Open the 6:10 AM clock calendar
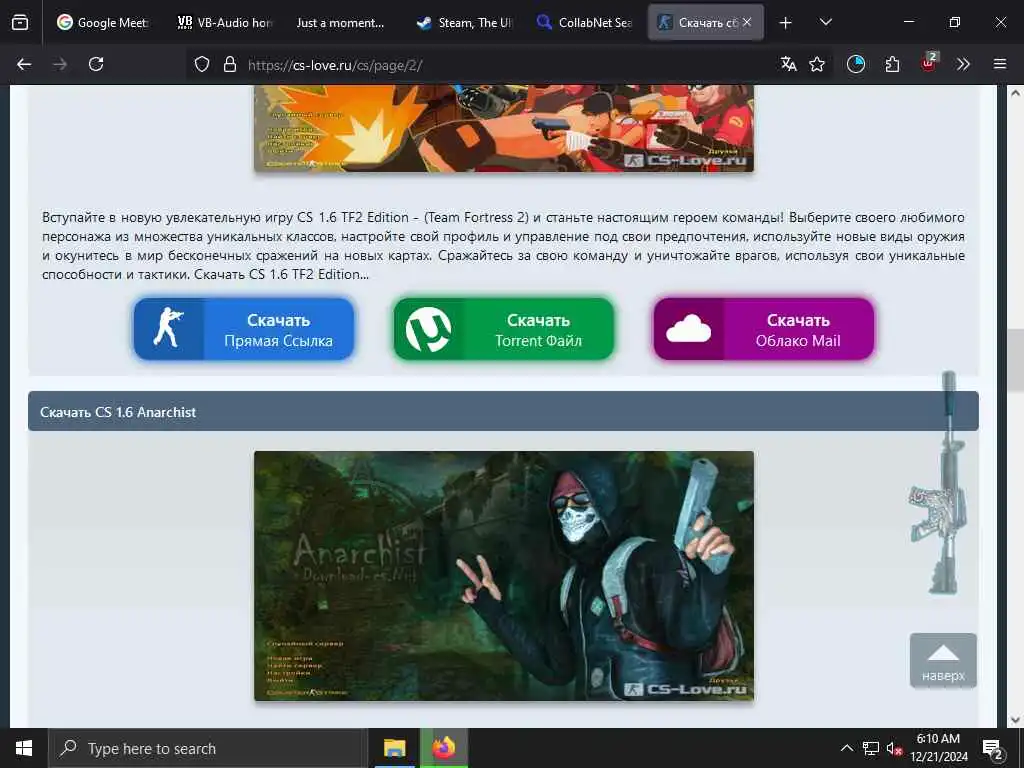 [938, 748]
